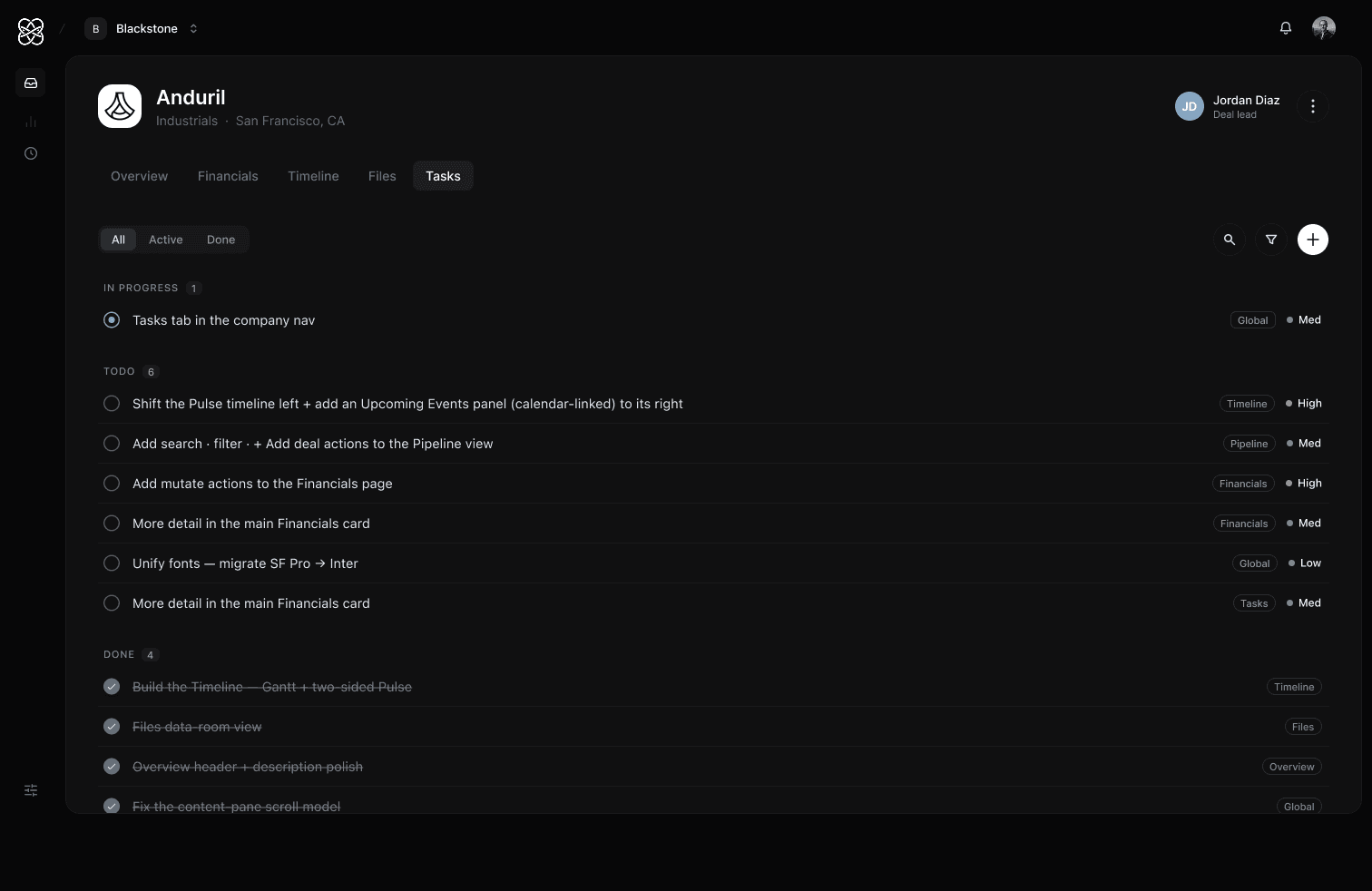This screenshot has width=1372, height=891.
Task: Click the user profile avatar photo
Action: (1324, 28)
